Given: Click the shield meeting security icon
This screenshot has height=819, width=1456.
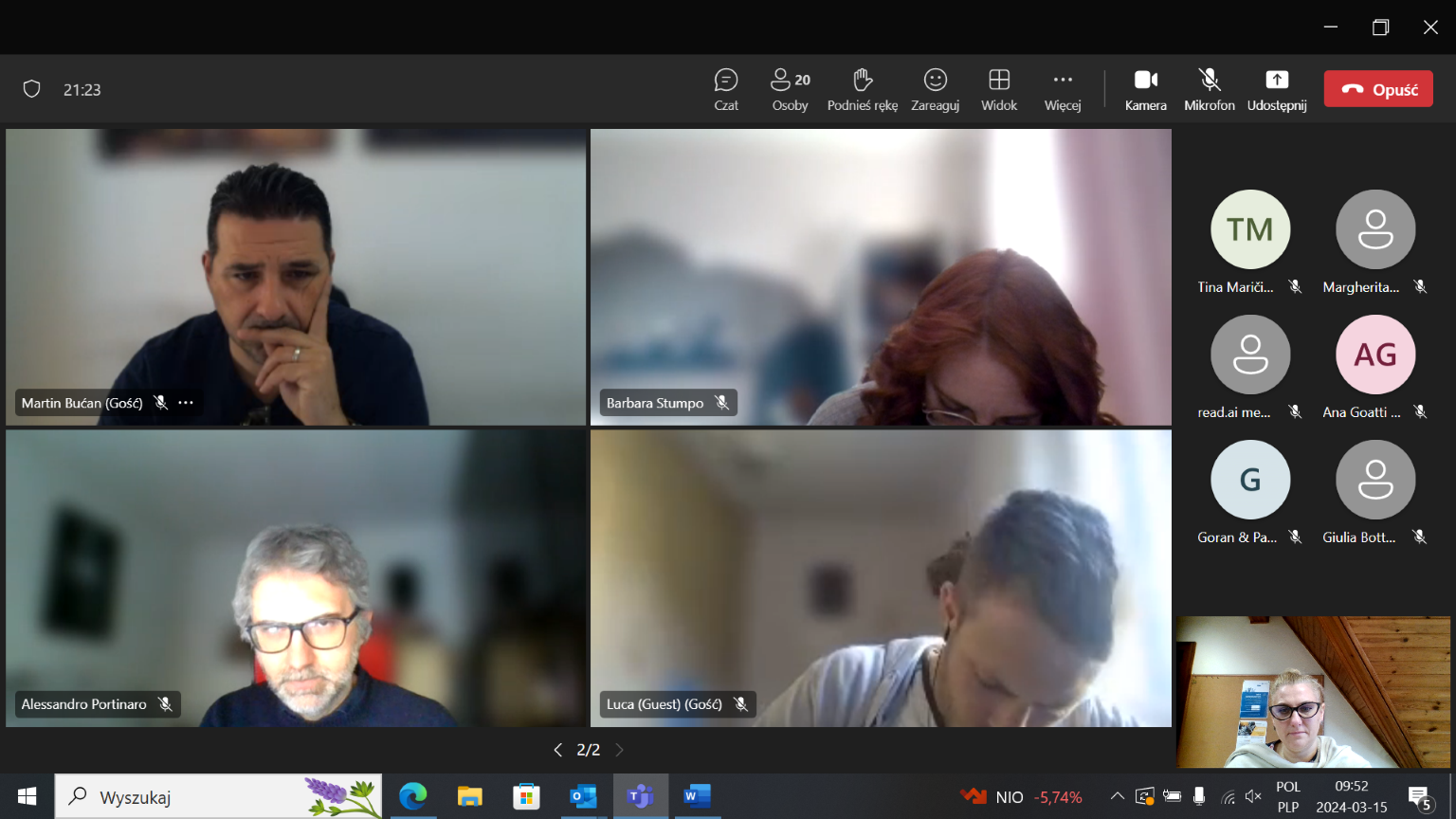Looking at the screenshot, I should (32, 89).
